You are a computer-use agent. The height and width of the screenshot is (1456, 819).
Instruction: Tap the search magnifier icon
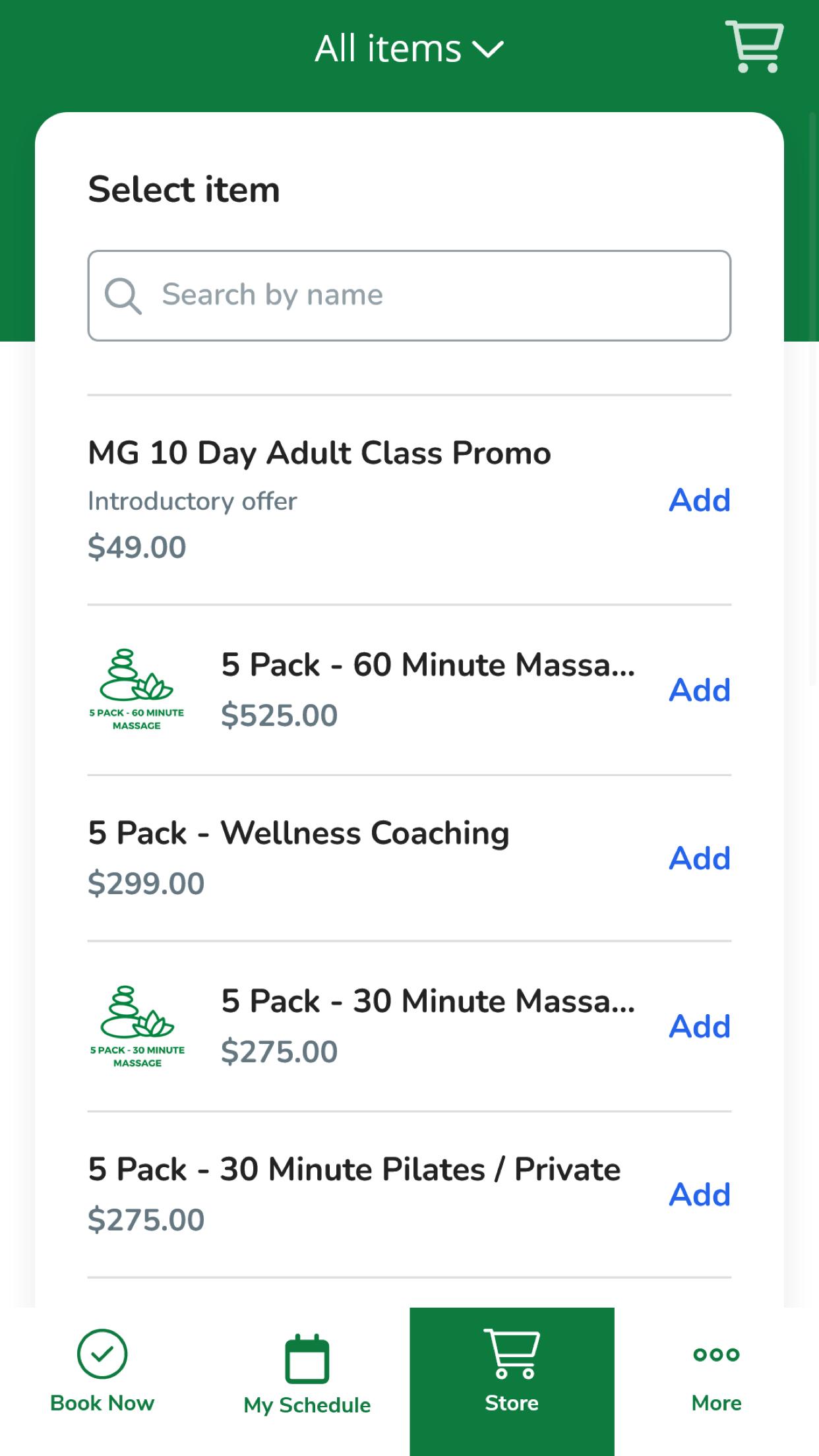[x=123, y=295]
